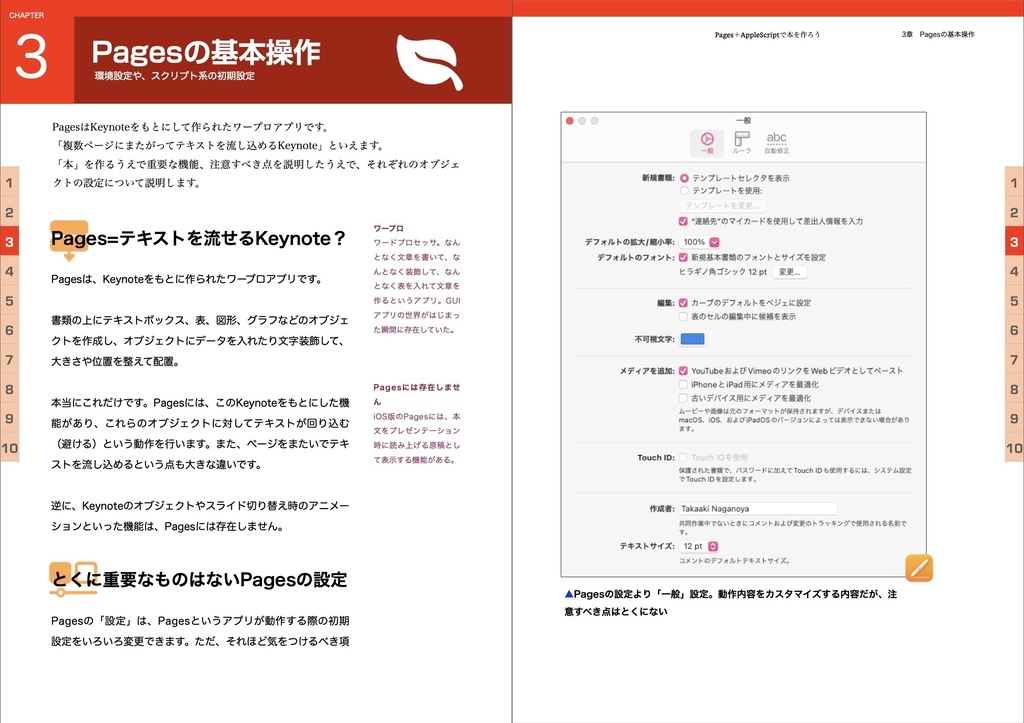Open the ルーラ (Ruler) preferences pane
1024x723 pixels.
[741, 138]
